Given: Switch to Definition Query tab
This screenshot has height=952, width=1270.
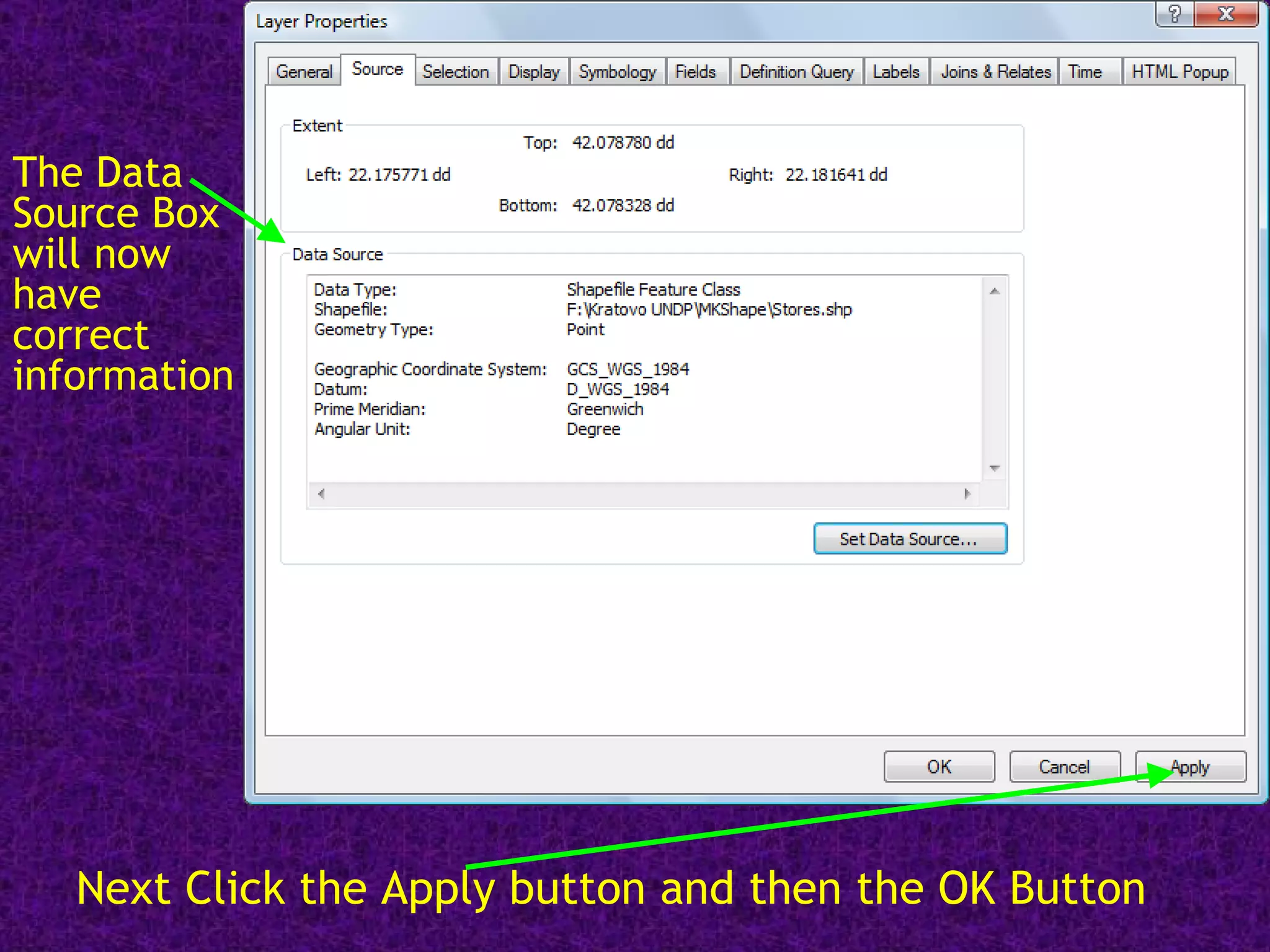Looking at the screenshot, I should pyautogui.click(x=797, y=72).
